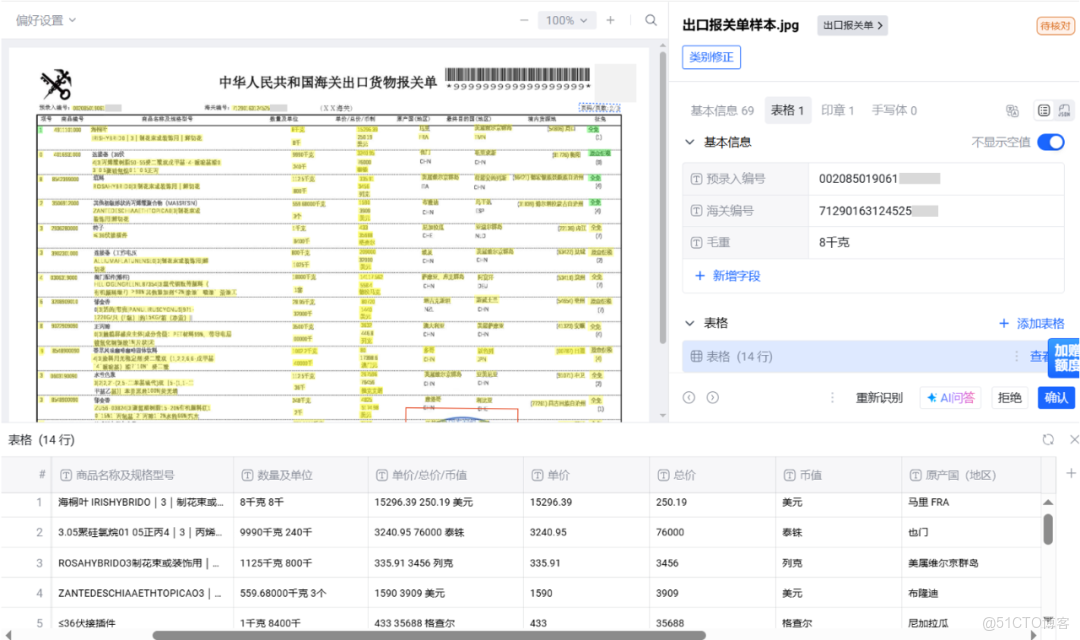Collapse the 基本信息 section chevron
Image resolution: width=1080 pixels, height=640 pixels.
tap(690, 142)
